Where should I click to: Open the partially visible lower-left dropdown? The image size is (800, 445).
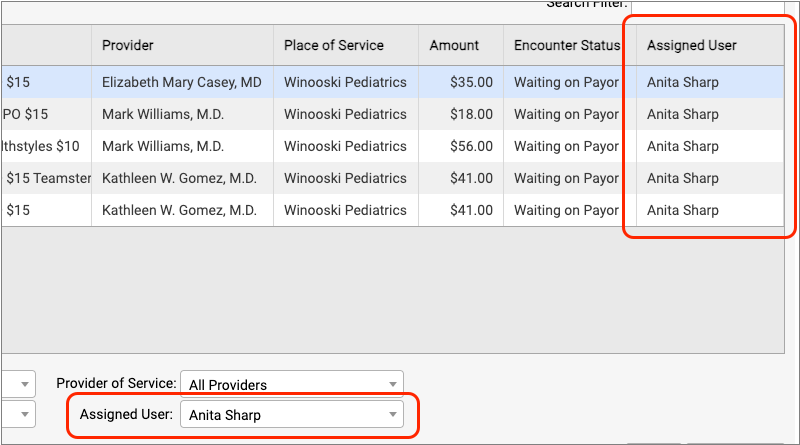click(x=18, y=413)
